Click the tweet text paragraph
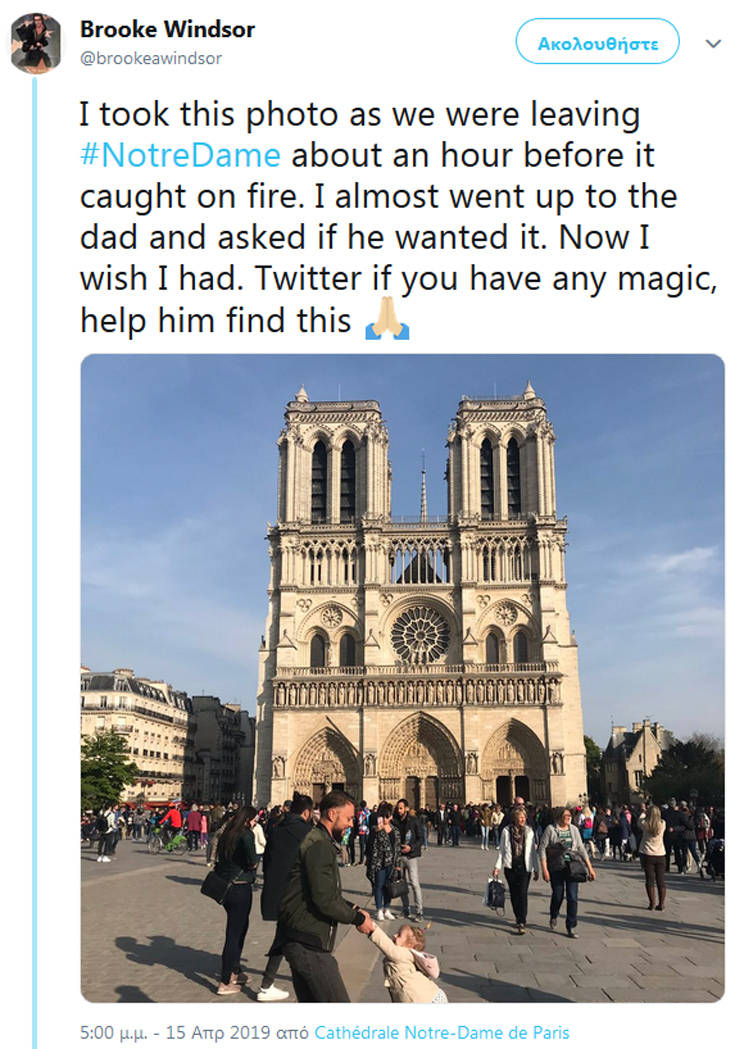Screen dimensions: 735x1049 coord(400,217)
